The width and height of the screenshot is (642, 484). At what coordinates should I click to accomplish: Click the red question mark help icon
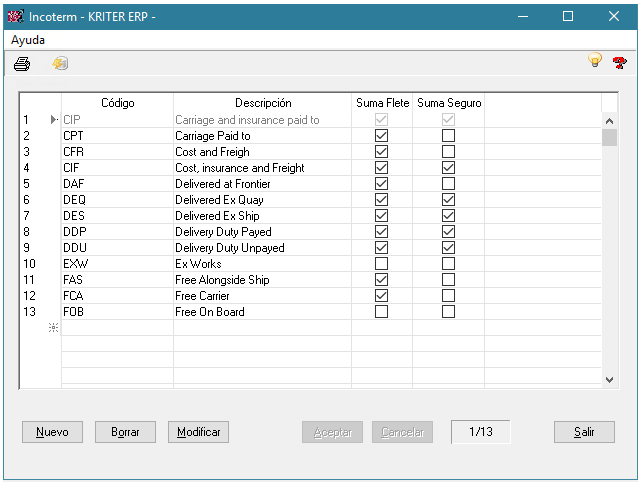(x=619, y=62)
